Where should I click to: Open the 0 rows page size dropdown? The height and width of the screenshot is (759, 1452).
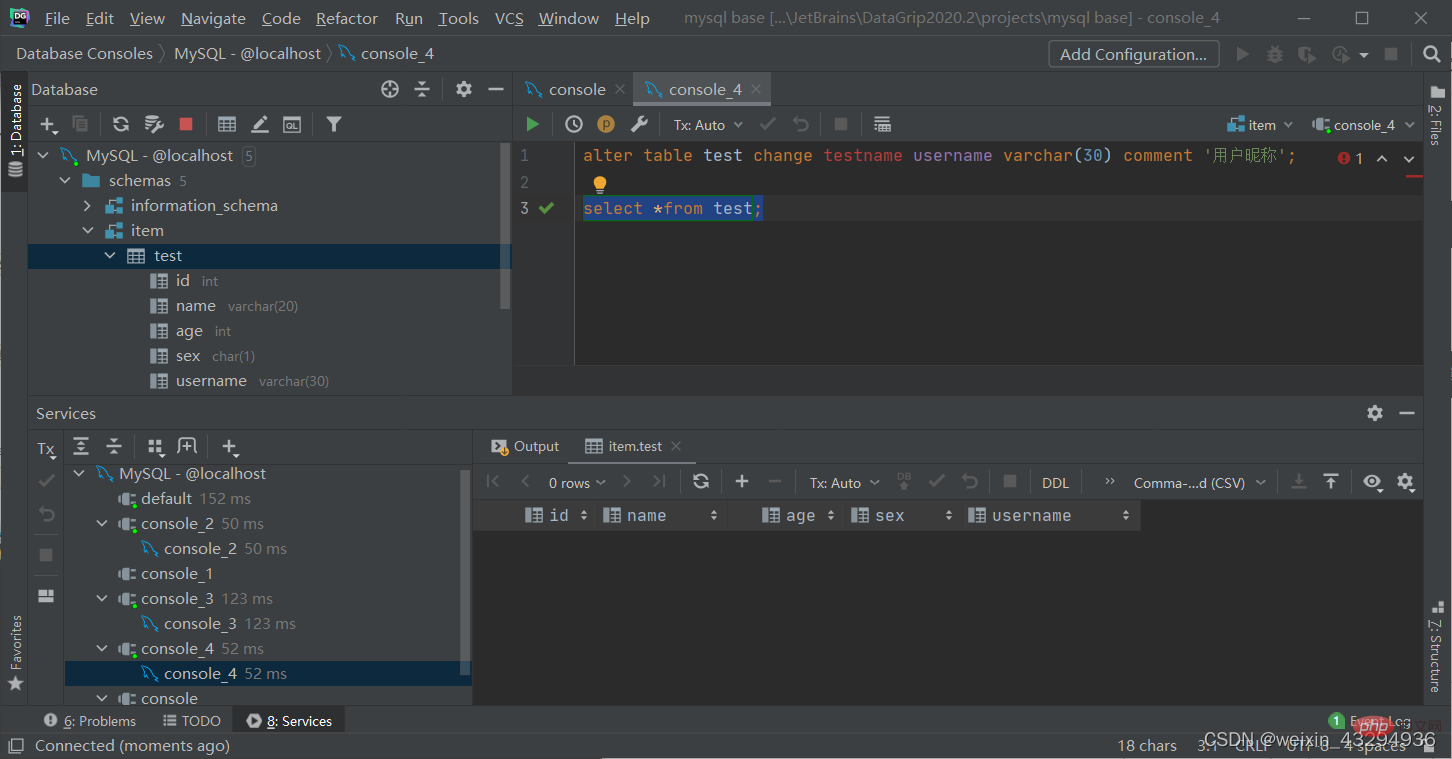point(577,483)
